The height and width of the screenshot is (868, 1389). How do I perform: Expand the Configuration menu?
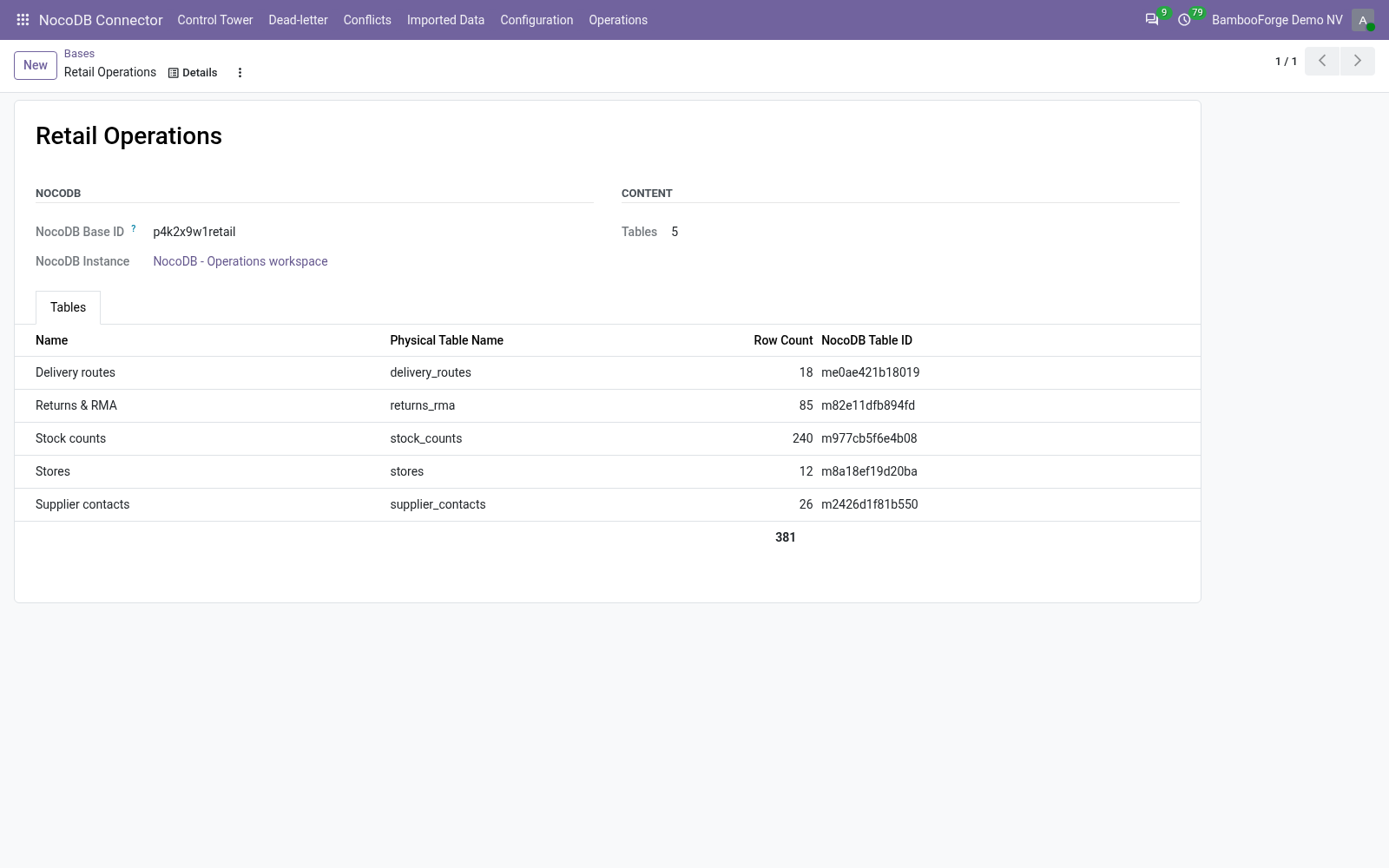coord(537,20)
